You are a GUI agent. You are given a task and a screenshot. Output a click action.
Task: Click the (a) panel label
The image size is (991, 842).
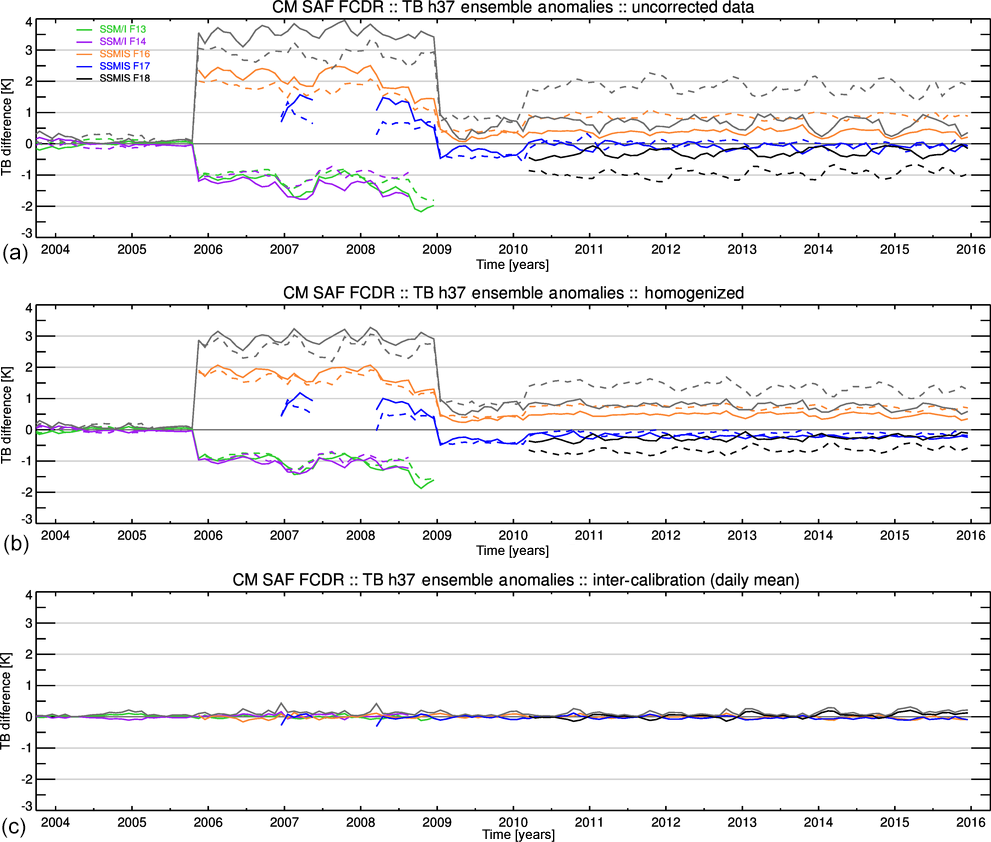[x=13, y=250]
